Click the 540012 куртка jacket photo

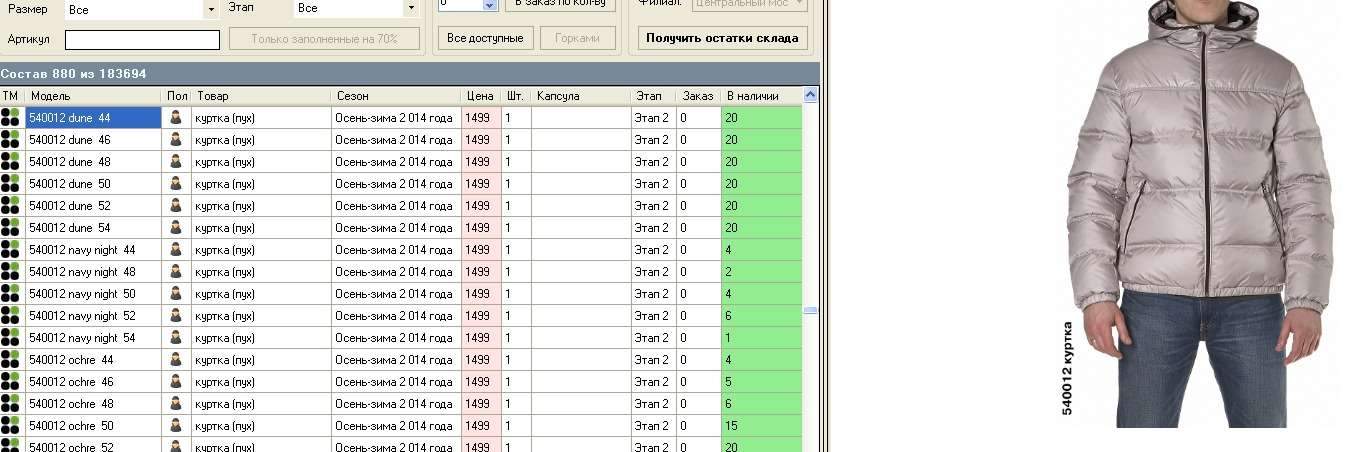(1201, 213)
